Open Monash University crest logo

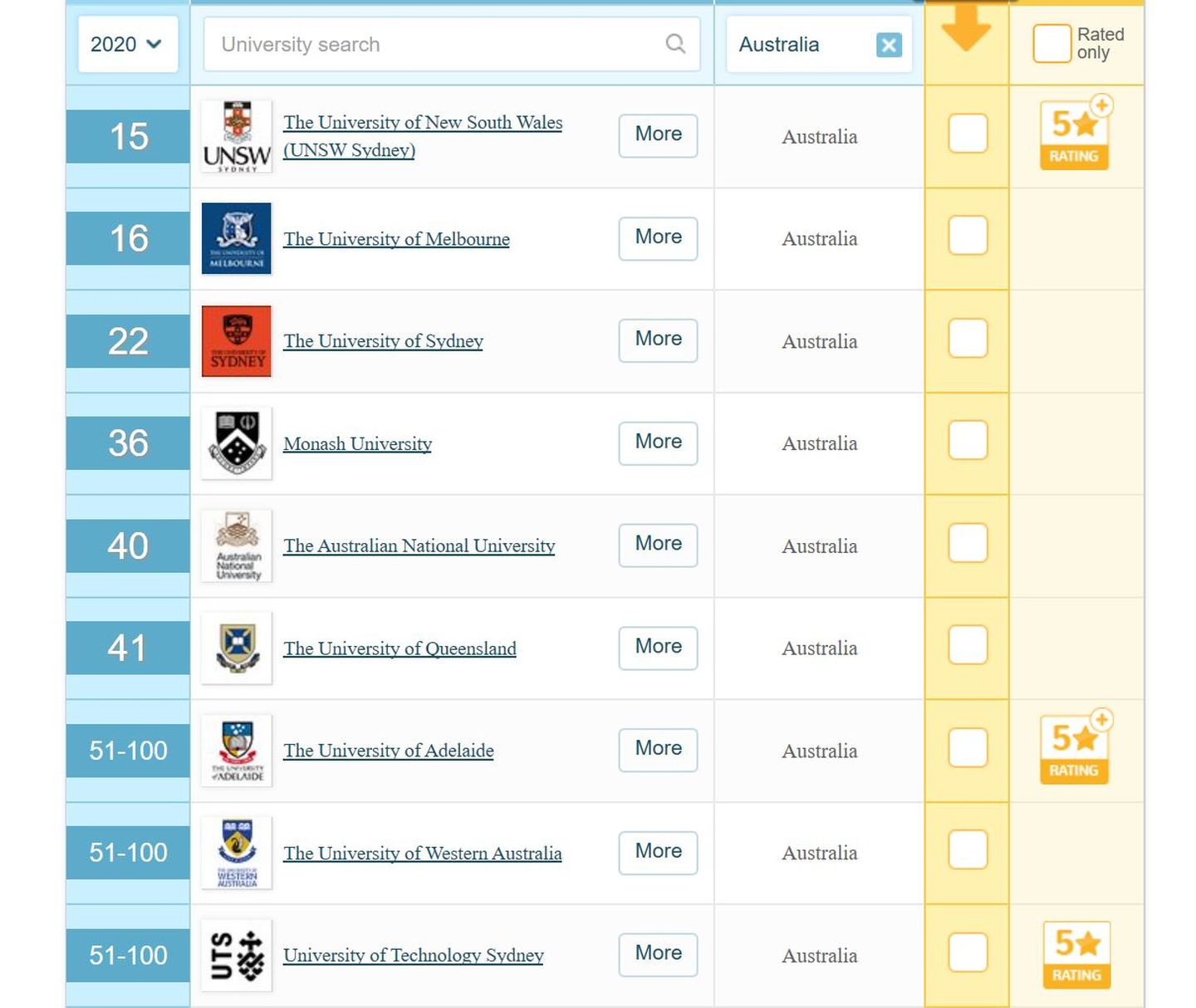pyautogui.click(x=237, y=443)
